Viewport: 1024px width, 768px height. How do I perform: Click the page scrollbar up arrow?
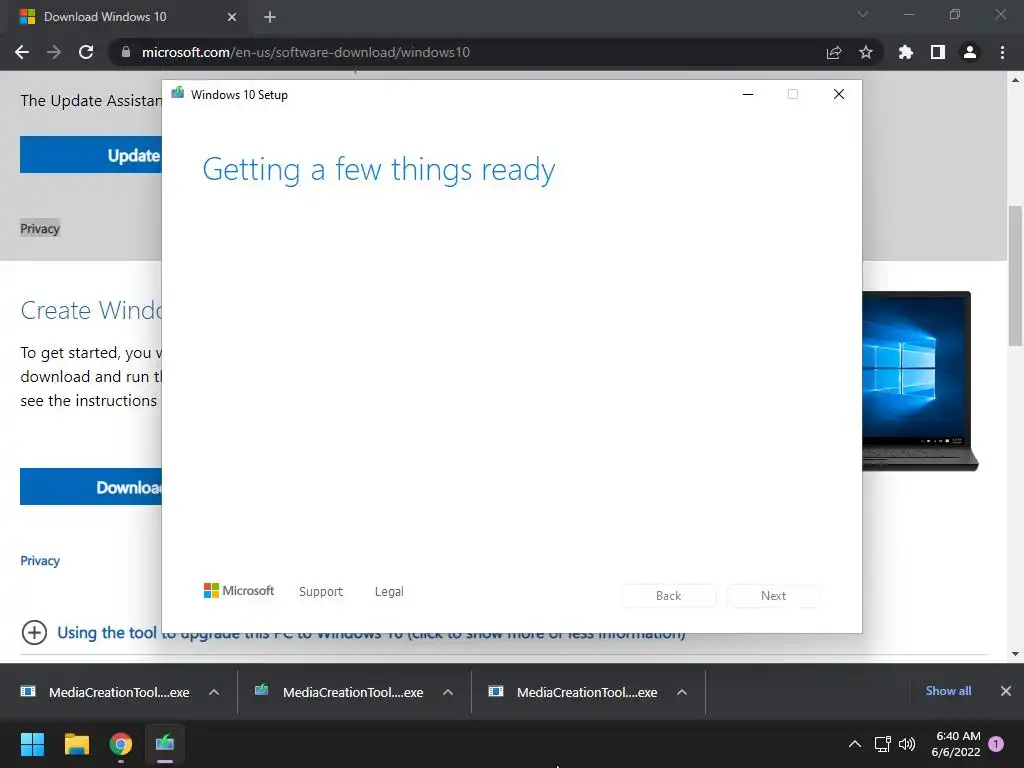[1015, 80]
